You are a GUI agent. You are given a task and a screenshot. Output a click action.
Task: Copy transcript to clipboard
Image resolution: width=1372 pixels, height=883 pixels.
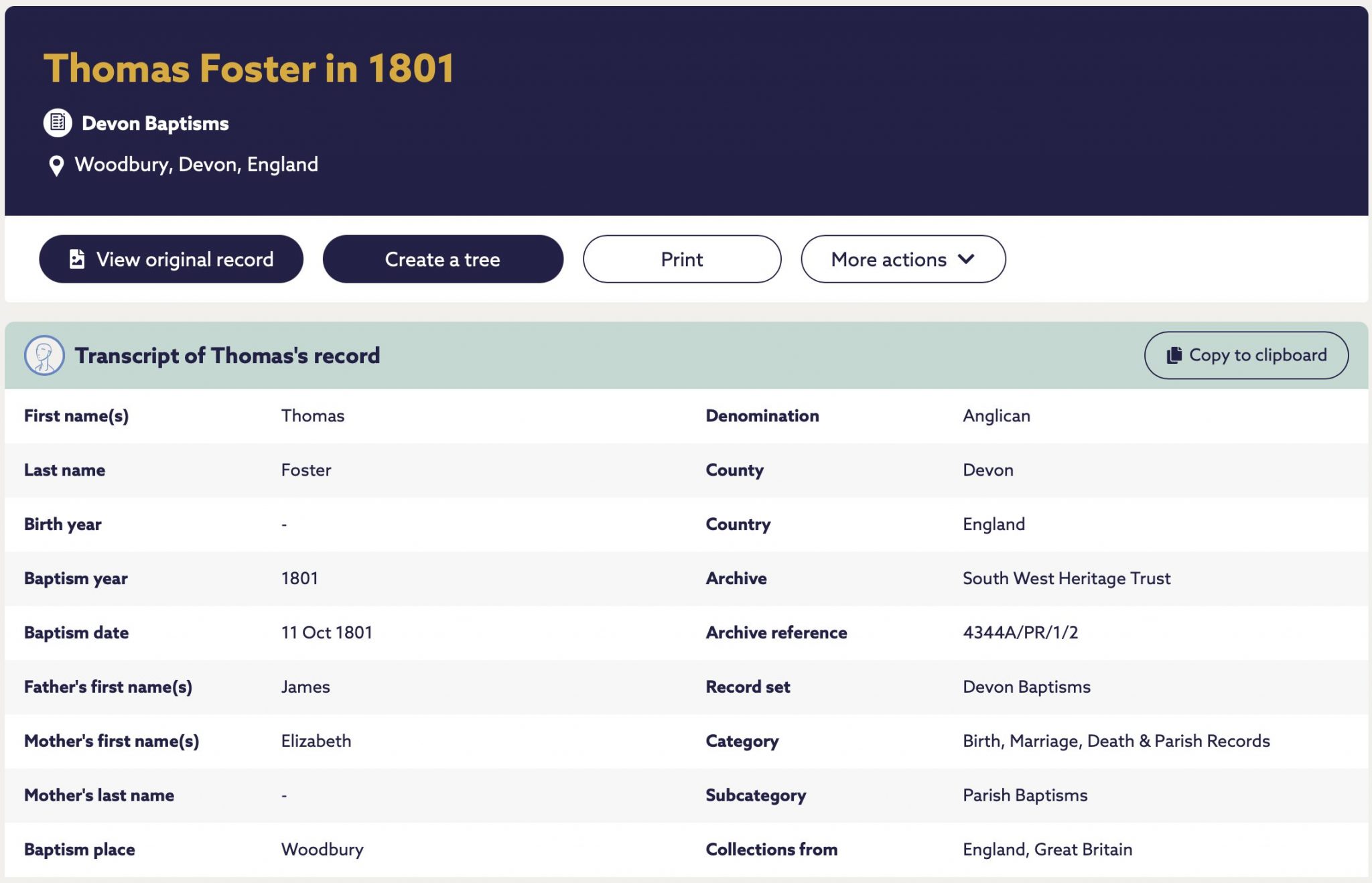click(1246, 355)
